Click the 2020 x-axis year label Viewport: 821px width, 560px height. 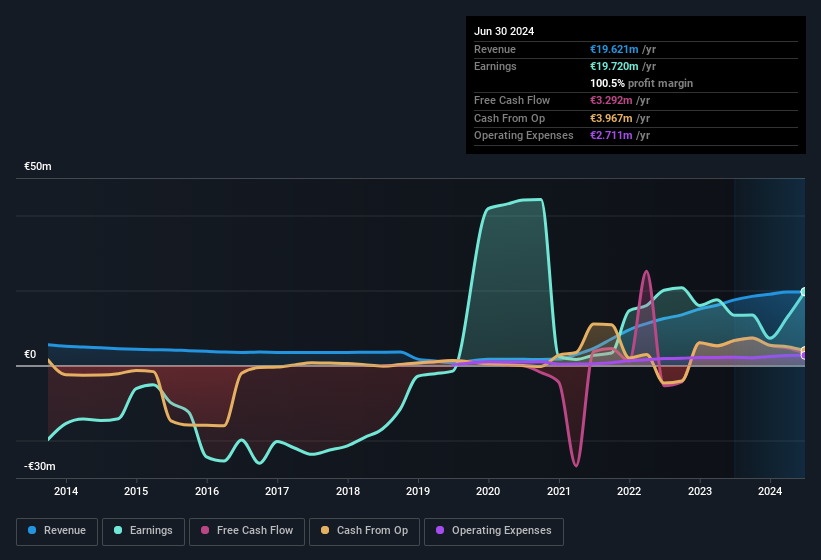pos(488,491)
